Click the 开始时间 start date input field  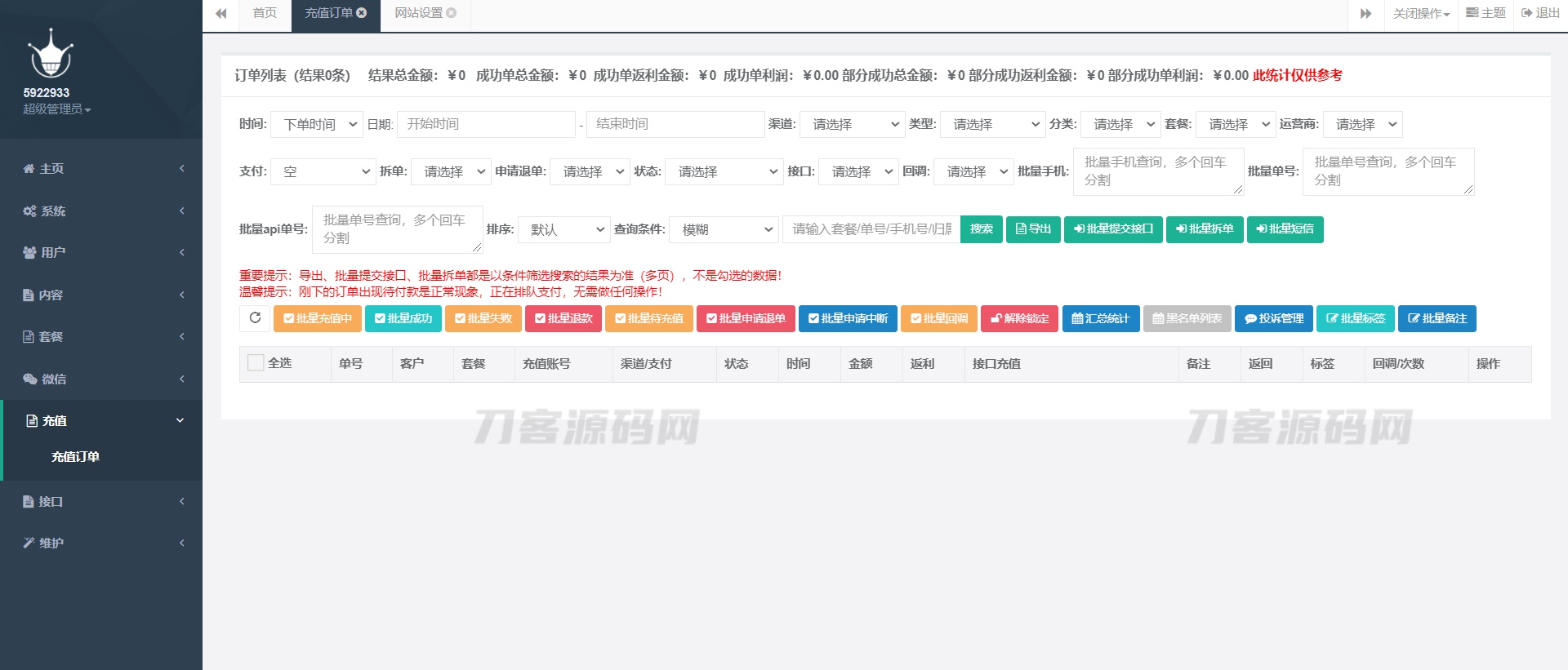click(x=486, y=124)
